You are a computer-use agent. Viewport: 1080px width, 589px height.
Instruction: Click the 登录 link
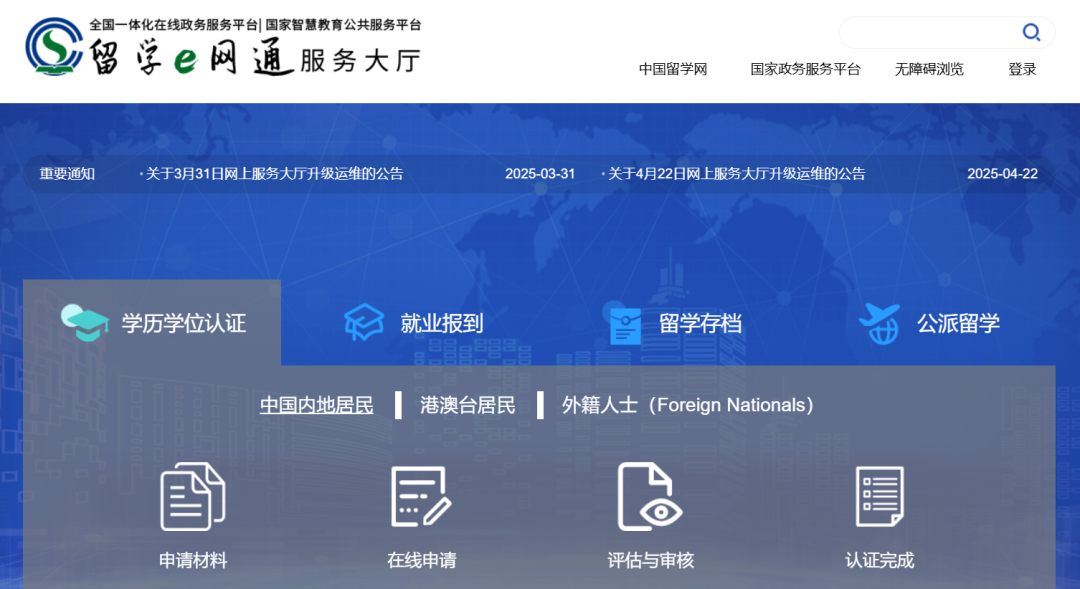pyautogui.click(x=1022, y=69)
